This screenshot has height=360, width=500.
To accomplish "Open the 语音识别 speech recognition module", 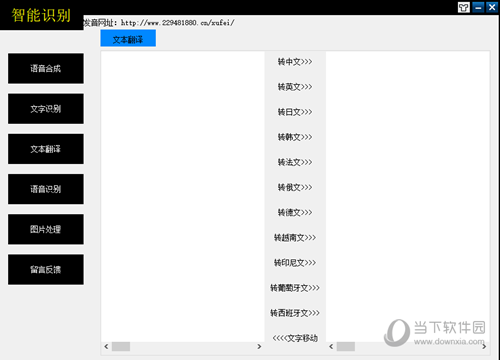I will [46, 189].
